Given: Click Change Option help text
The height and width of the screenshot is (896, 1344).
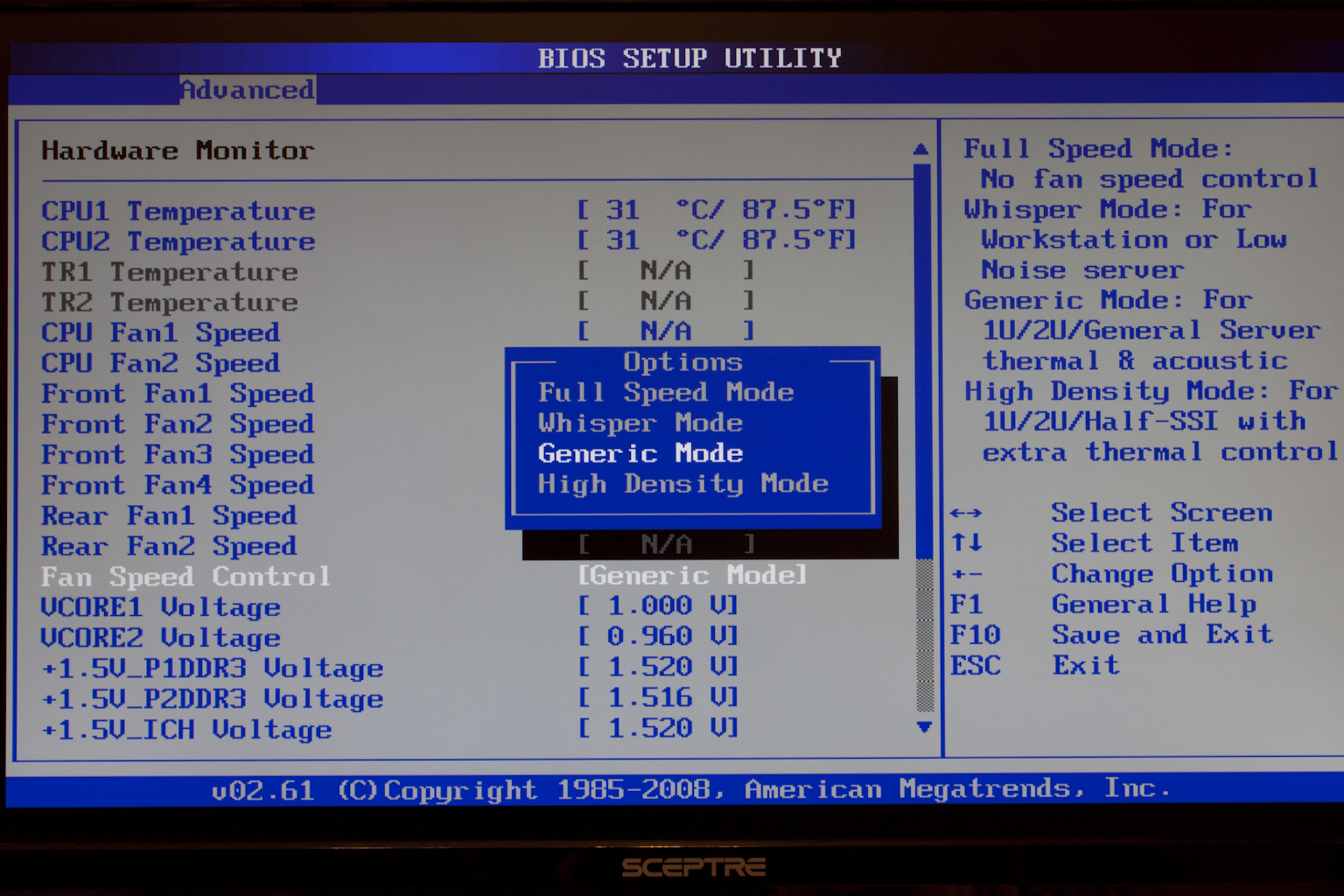Looking at the screenshot, I should pos(1162,574).
